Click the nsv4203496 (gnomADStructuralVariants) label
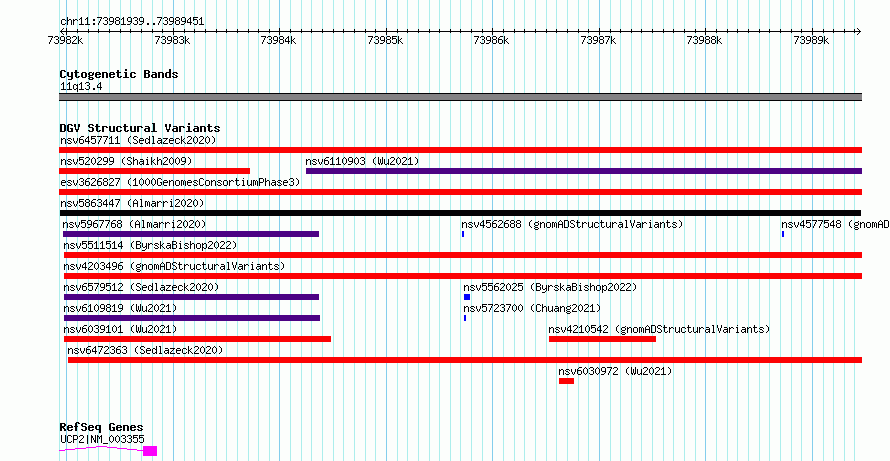Image resolution: width=890 pixels, height=461 pixels. 174,266
